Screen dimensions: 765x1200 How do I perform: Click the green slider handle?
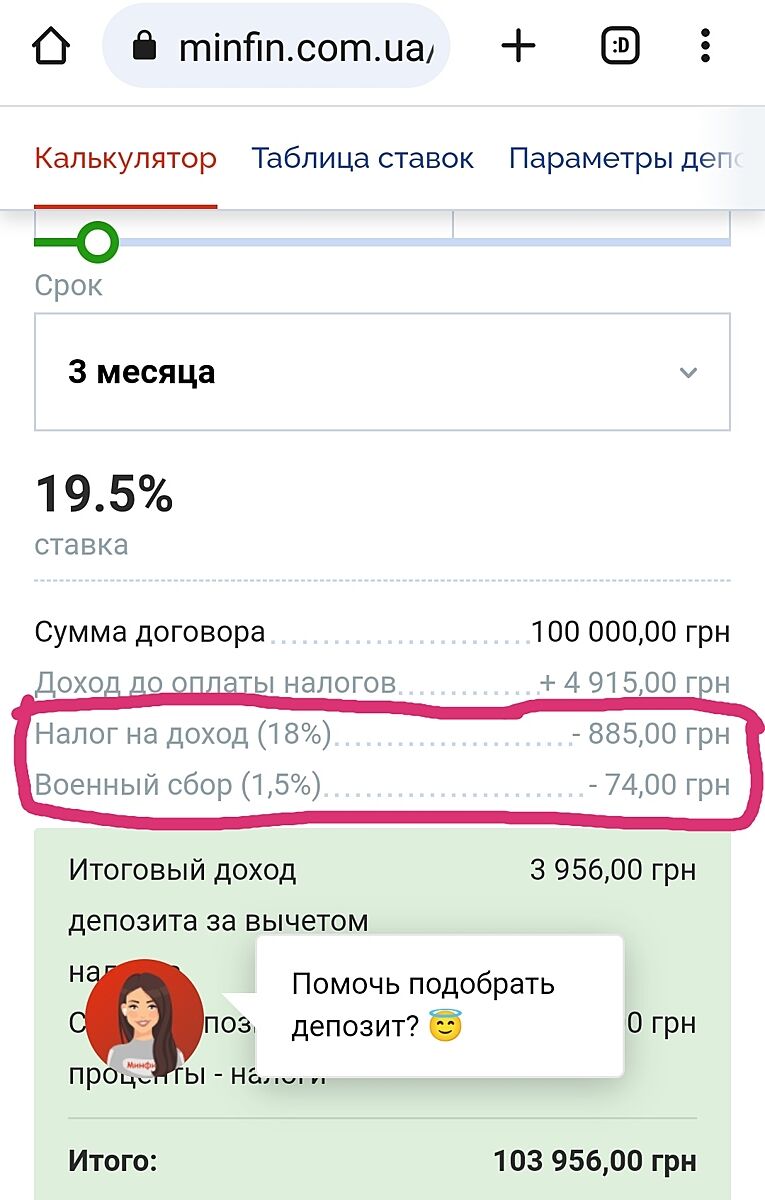(x=97, y=241)
